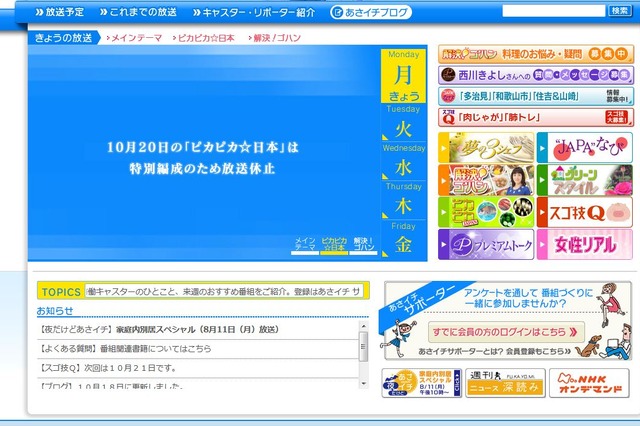Open the JAPAなび corner tile
640x426 pixels.
point(584,148)
